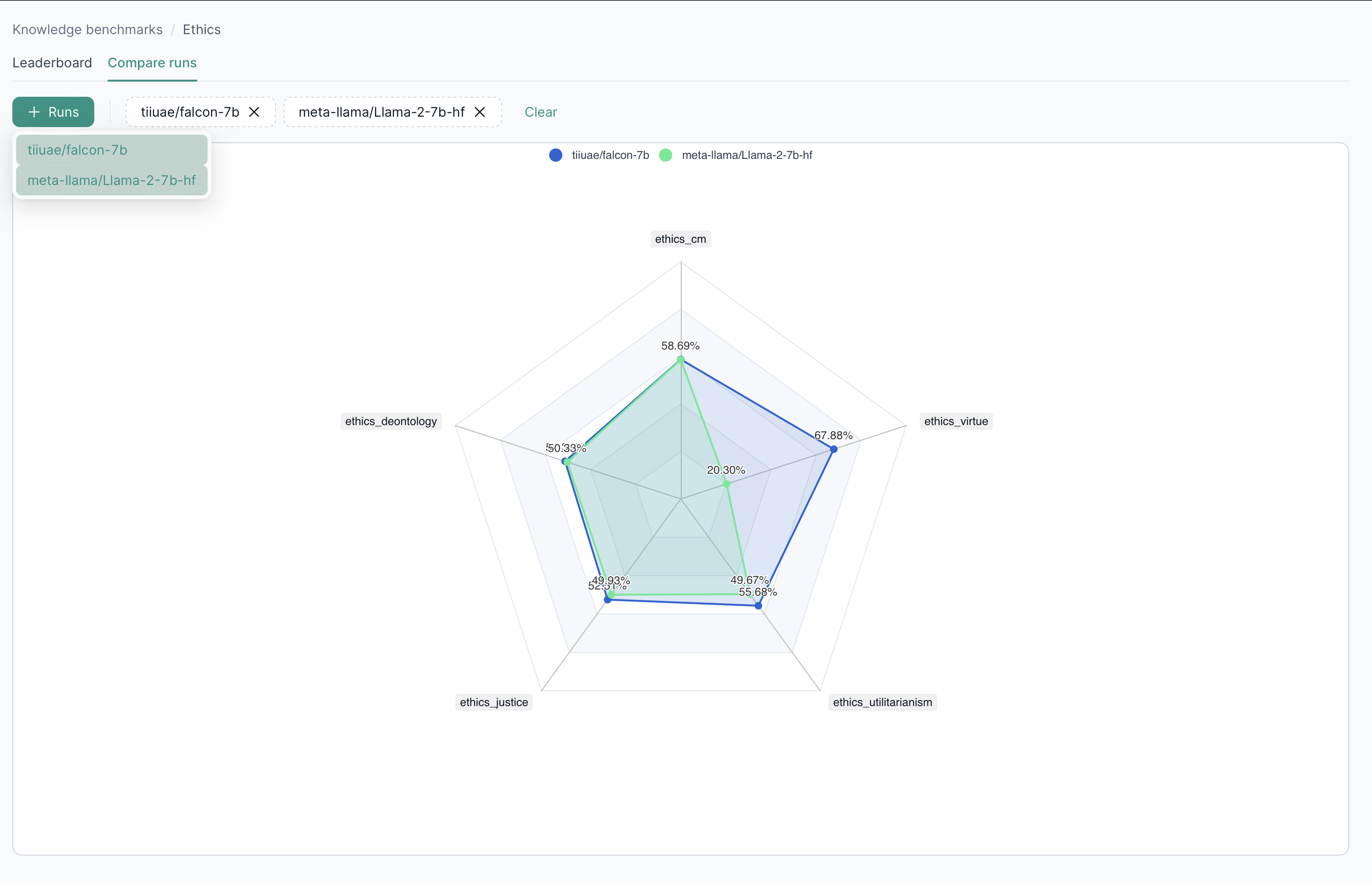Click the plus icon on Runs button

coord(35,112)
